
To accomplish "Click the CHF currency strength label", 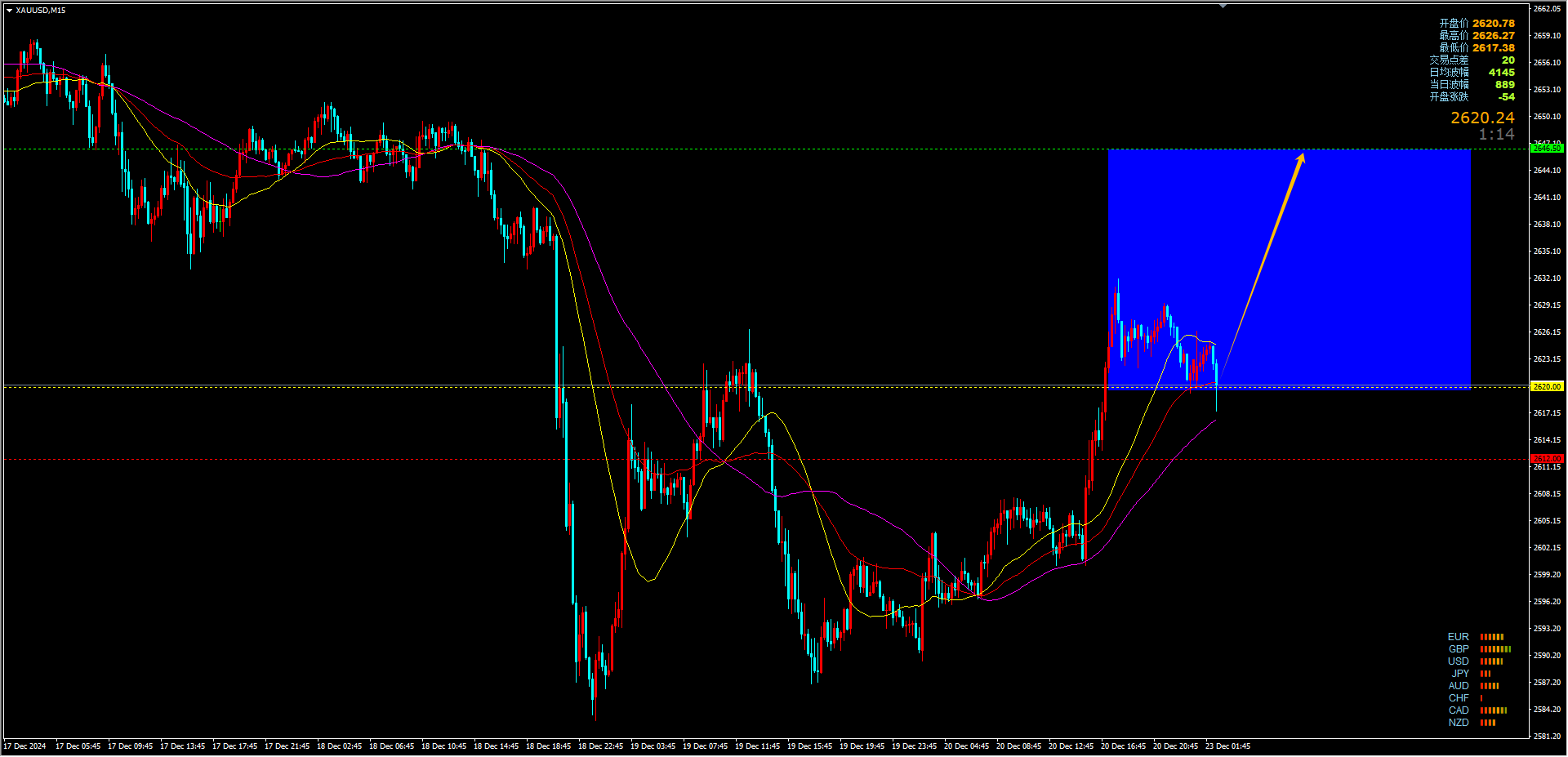I will pyautogui.click(x=1459, y=698).
